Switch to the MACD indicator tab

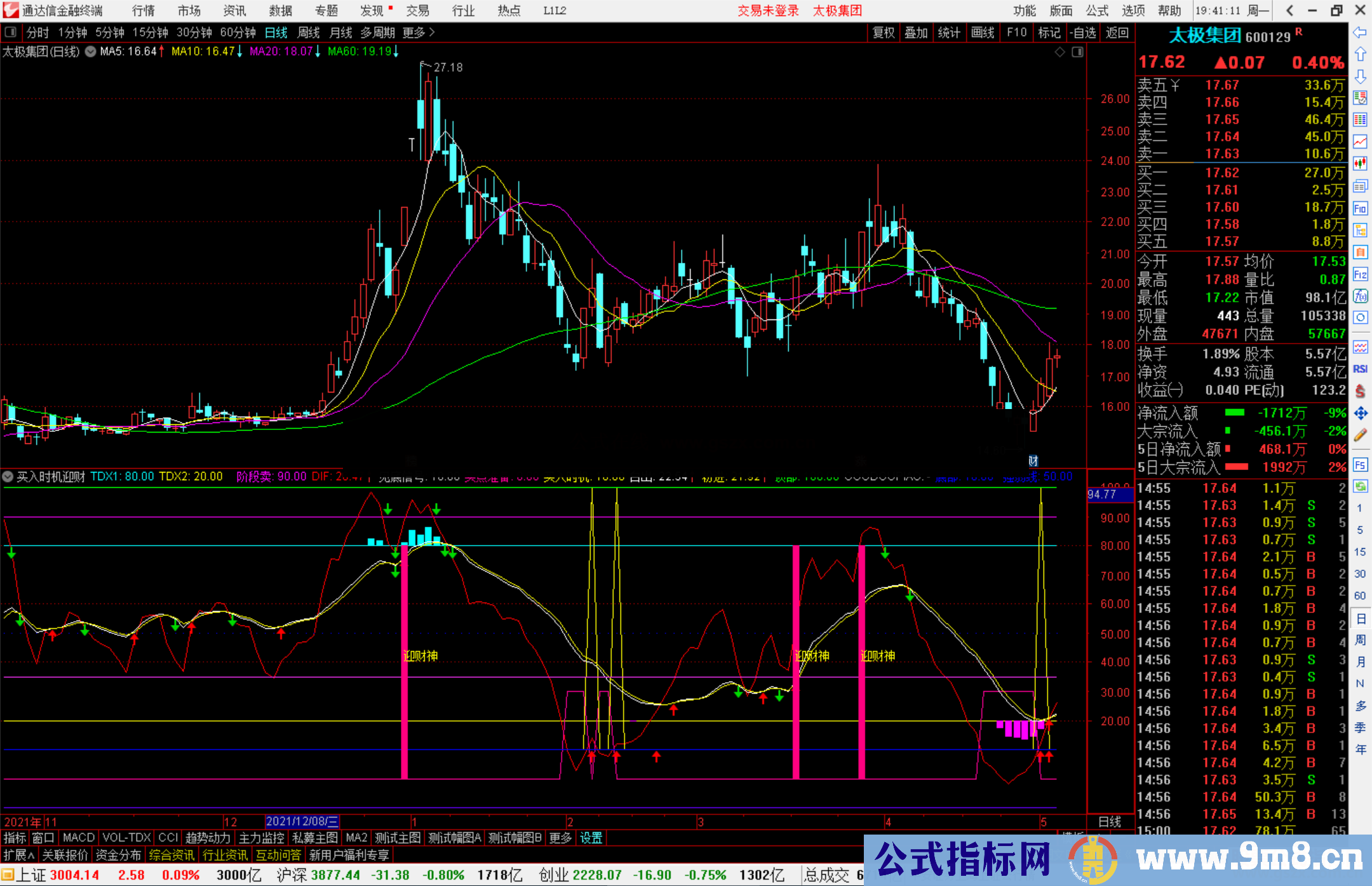click(78, 838)
